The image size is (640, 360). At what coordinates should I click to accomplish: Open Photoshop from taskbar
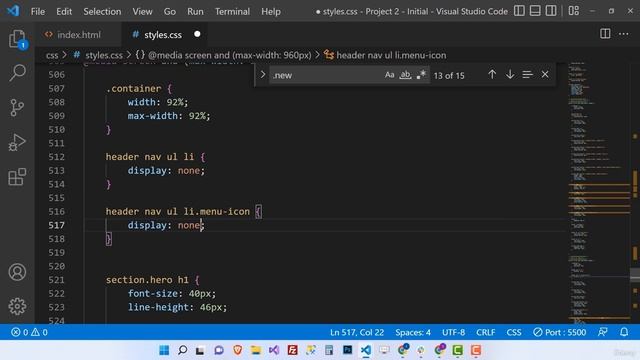tap(347, 350)
